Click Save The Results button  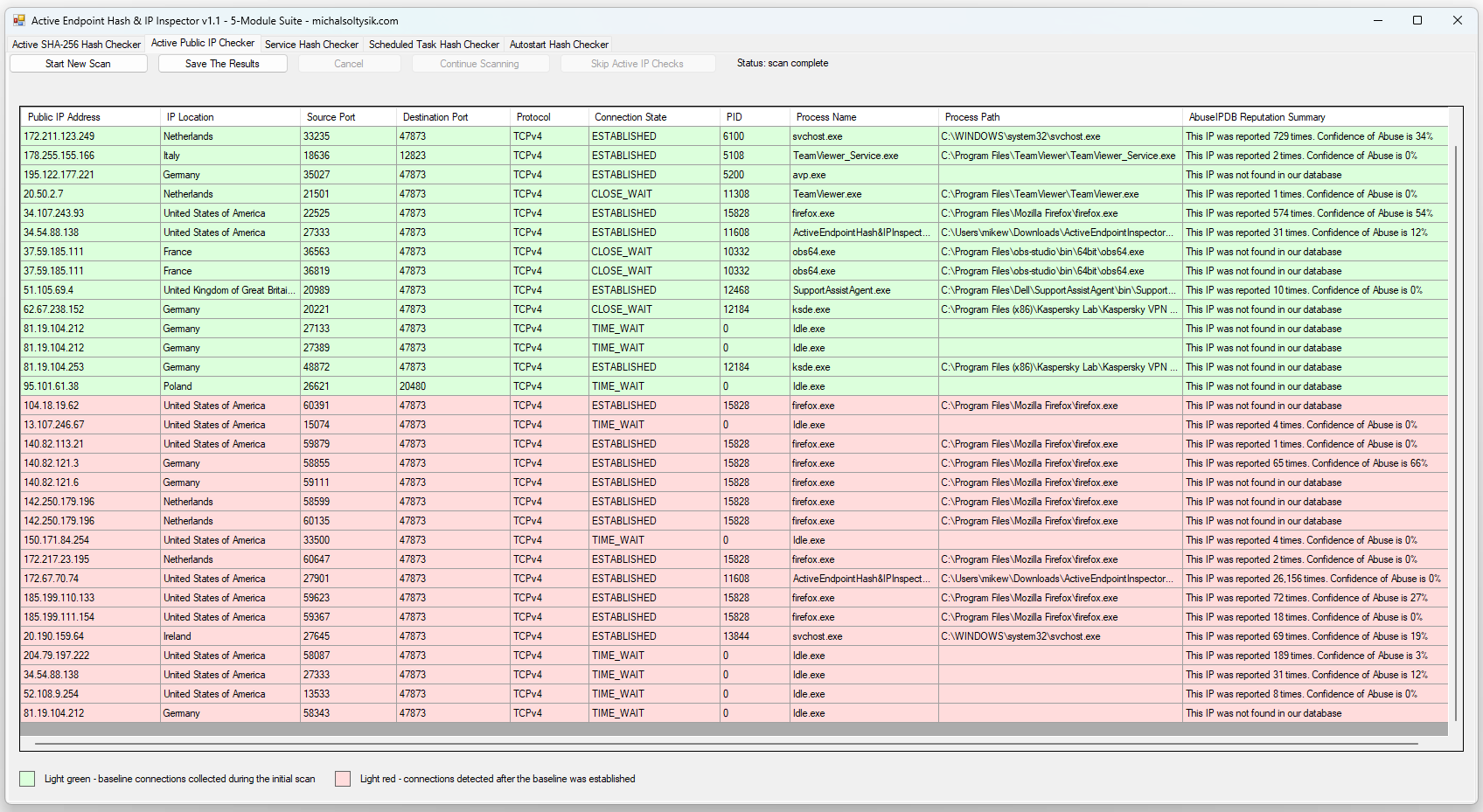(x=222, y=64)
